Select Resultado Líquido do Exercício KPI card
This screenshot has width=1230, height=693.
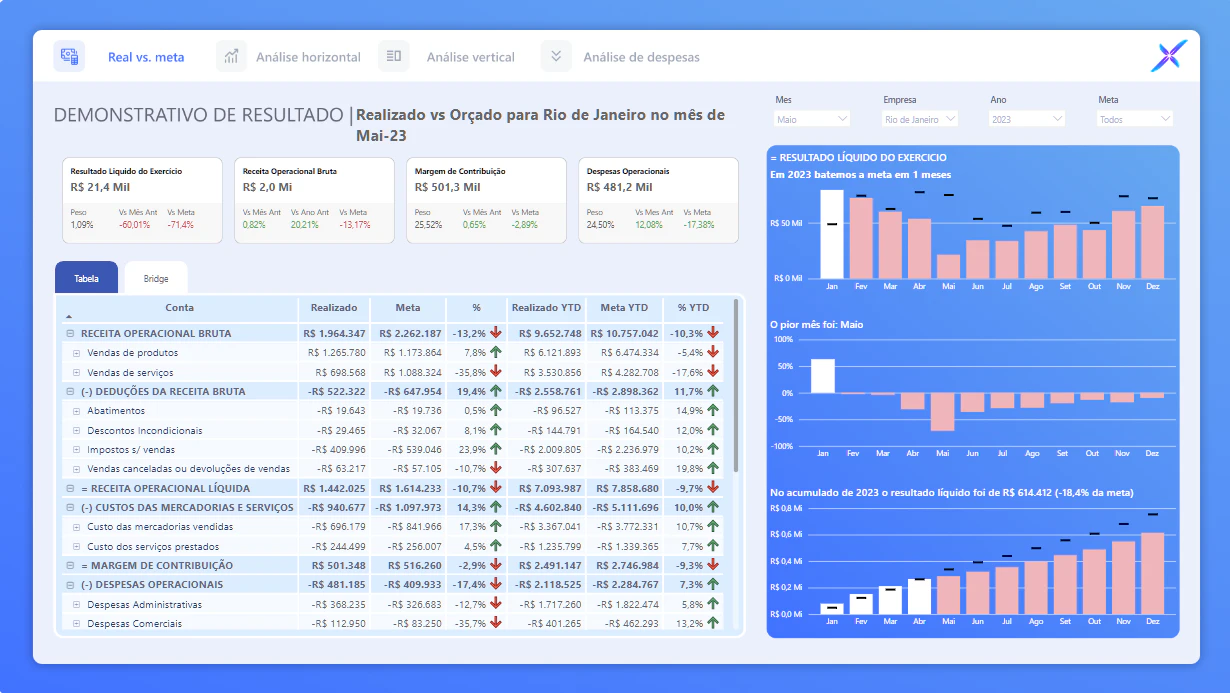click(x=143, y=200)
